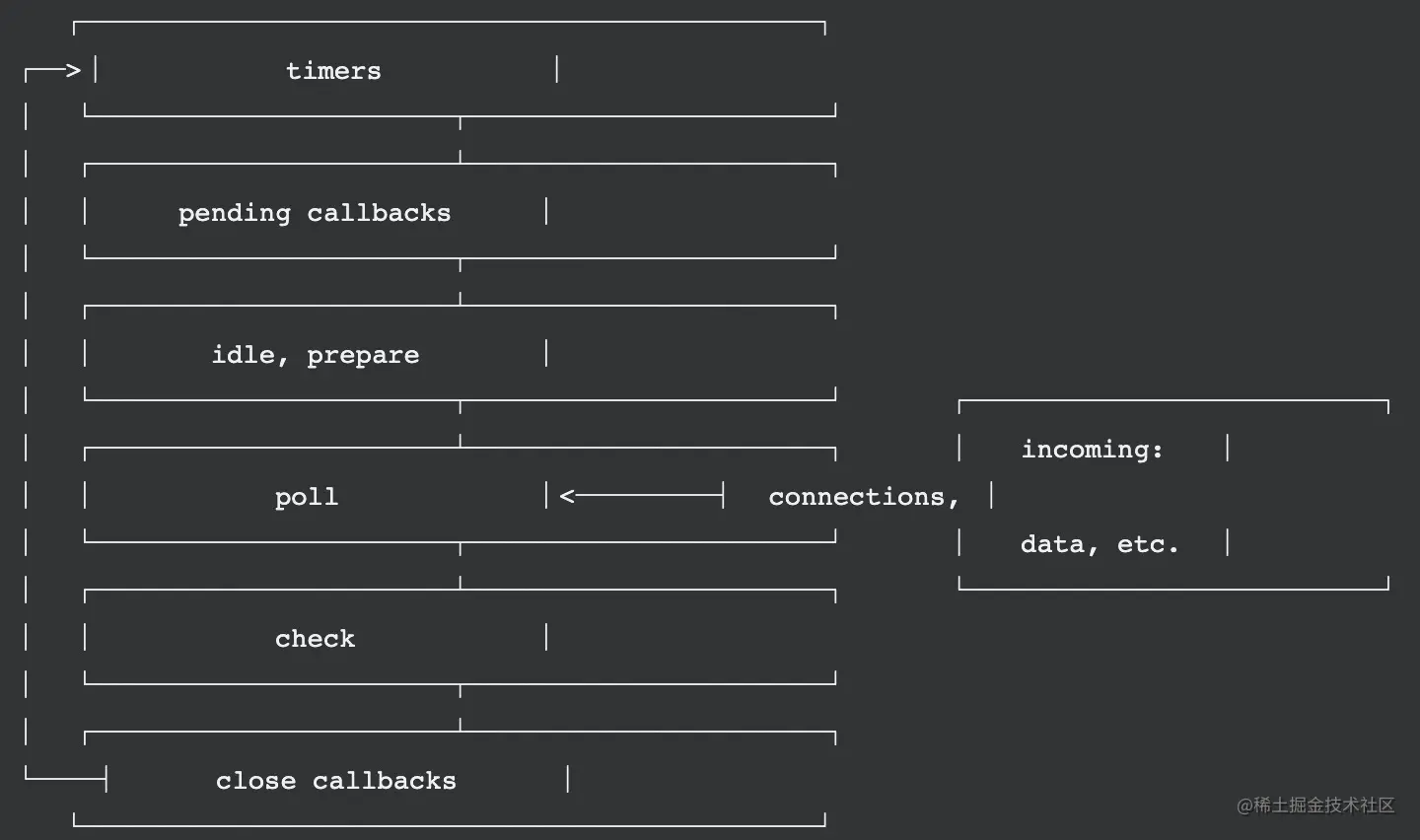Screen dimensions: 1420x840
Task: Click the connector between pending callbacks and idle
Action: click(461, 282)
